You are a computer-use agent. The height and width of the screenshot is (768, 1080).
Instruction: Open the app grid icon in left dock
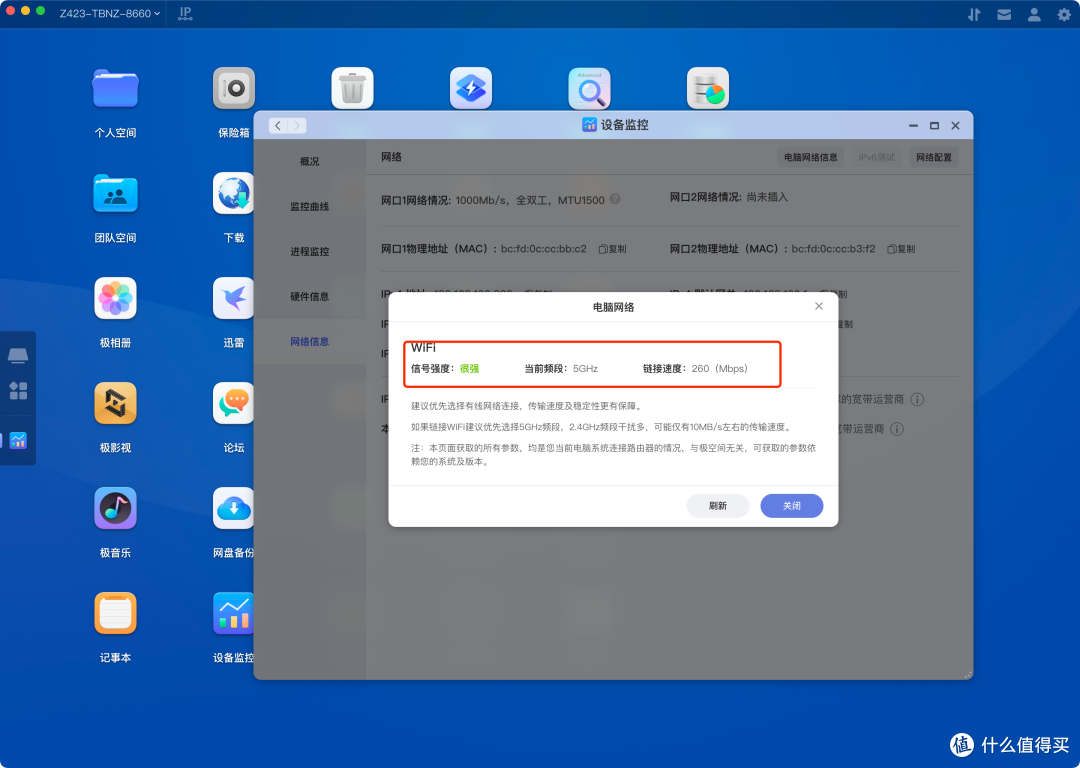point(18,391)
